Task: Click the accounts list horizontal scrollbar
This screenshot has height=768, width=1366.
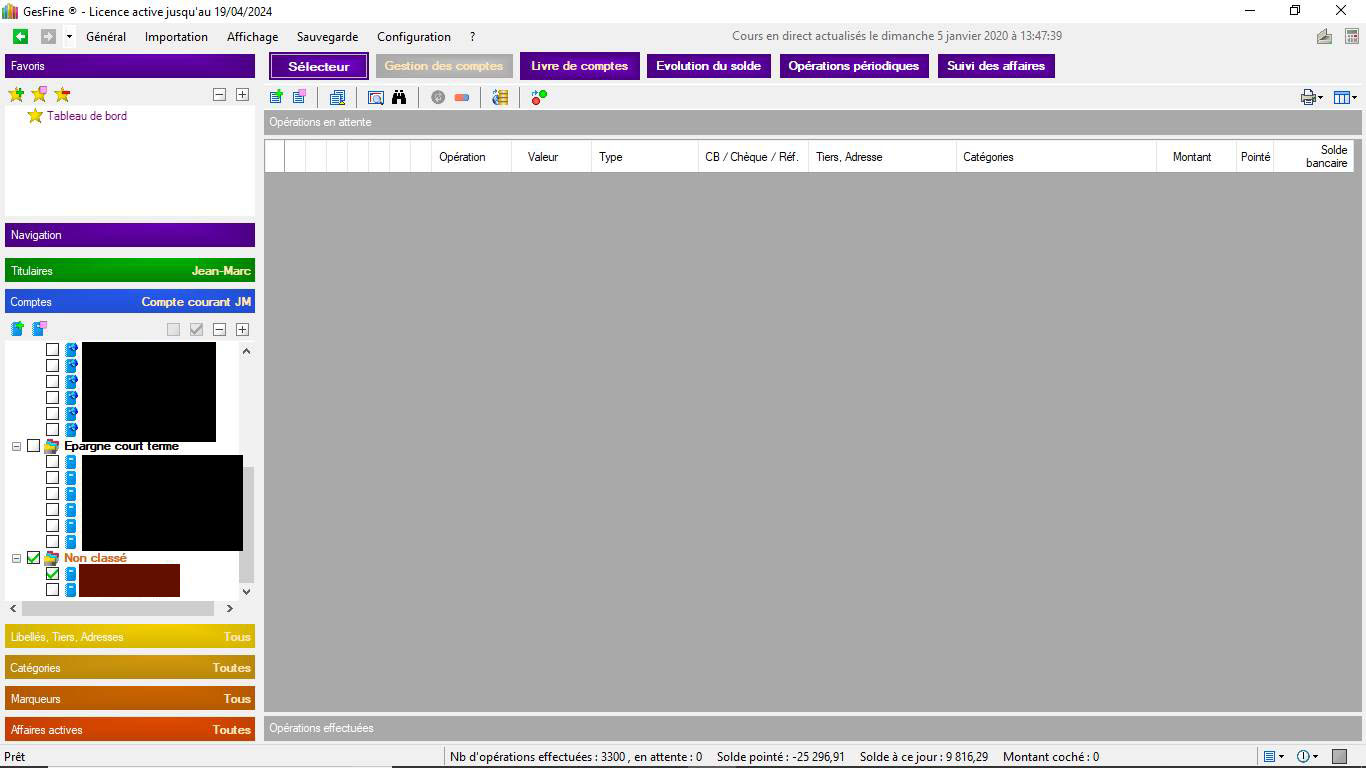Action: [118, 608]
